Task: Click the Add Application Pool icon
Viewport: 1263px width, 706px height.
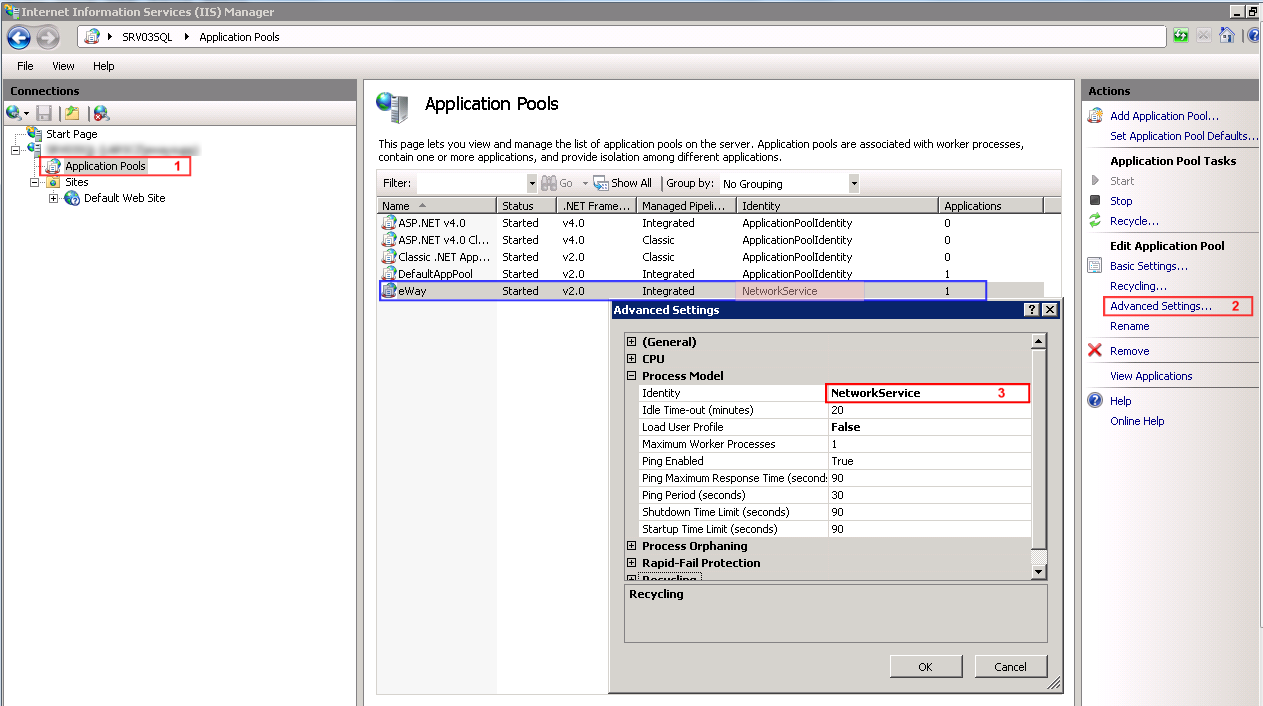Action: click(x=1095, y=116)
